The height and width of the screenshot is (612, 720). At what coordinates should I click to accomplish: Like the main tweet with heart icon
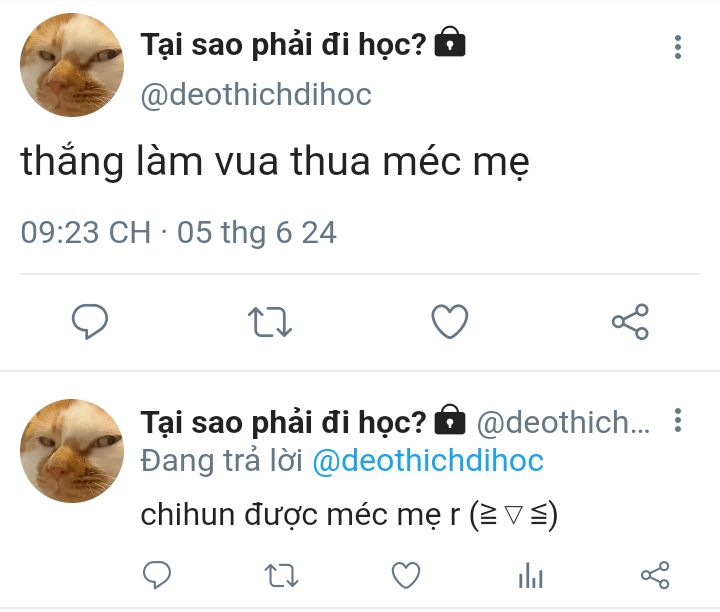click(450, 321)
